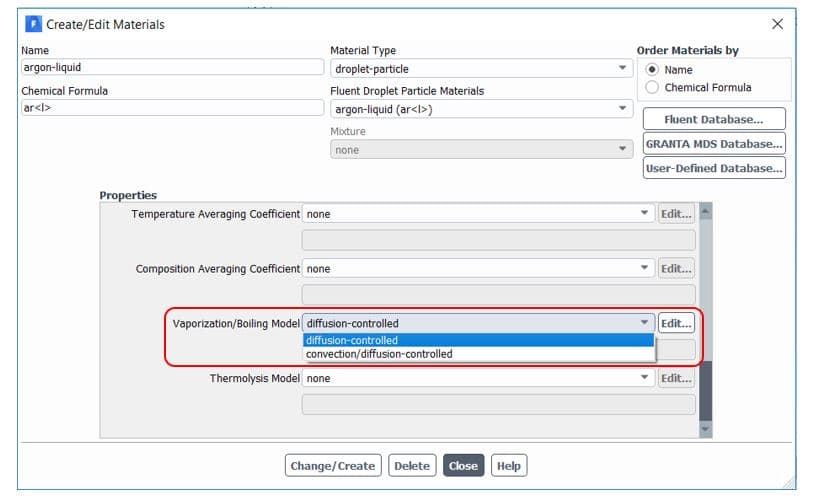The width and height of the screenshot is (818, 499).
Task: Open Composition Averaging Coefficient dropdown
Action: 478,269
